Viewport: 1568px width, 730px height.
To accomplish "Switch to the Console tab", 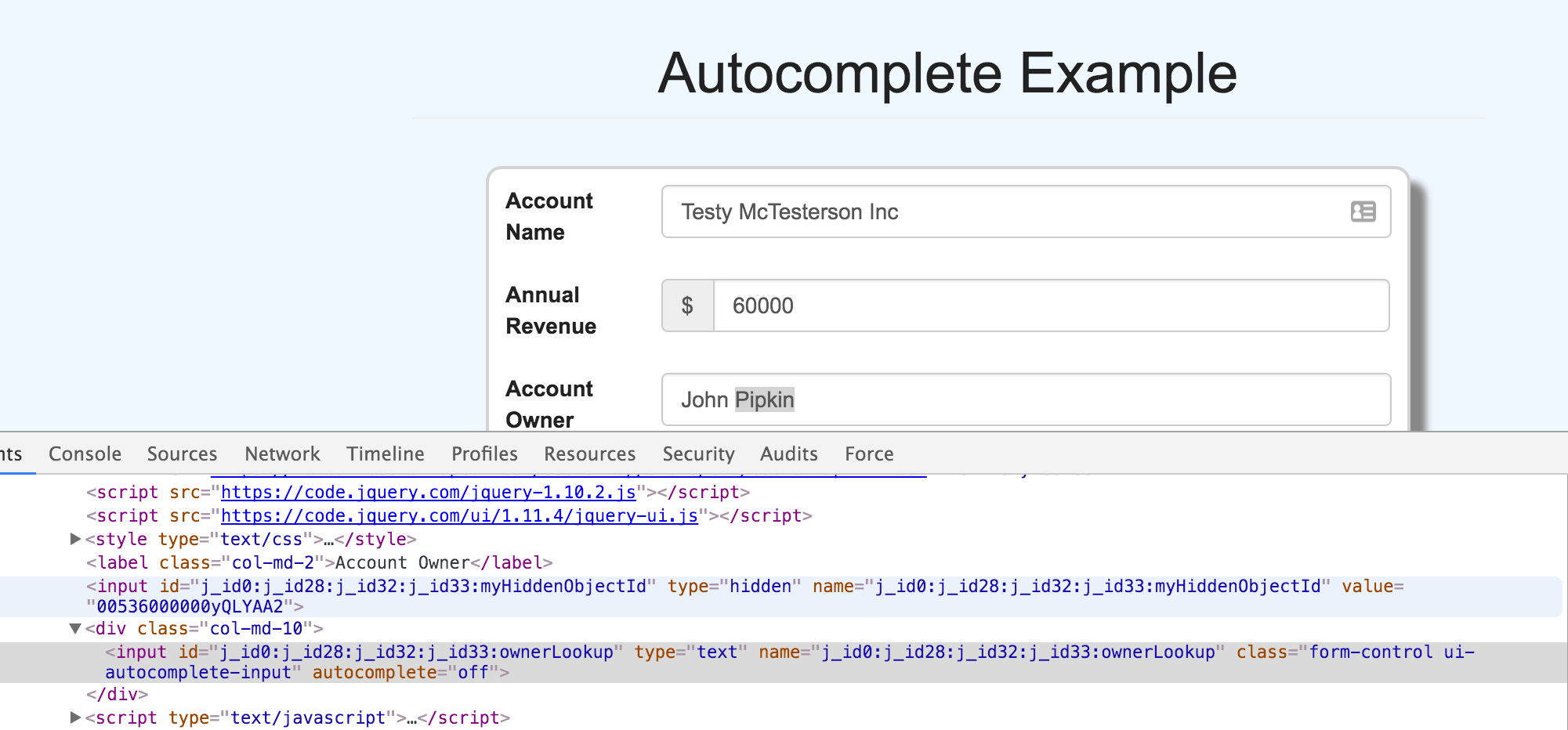I will (85, 454).
